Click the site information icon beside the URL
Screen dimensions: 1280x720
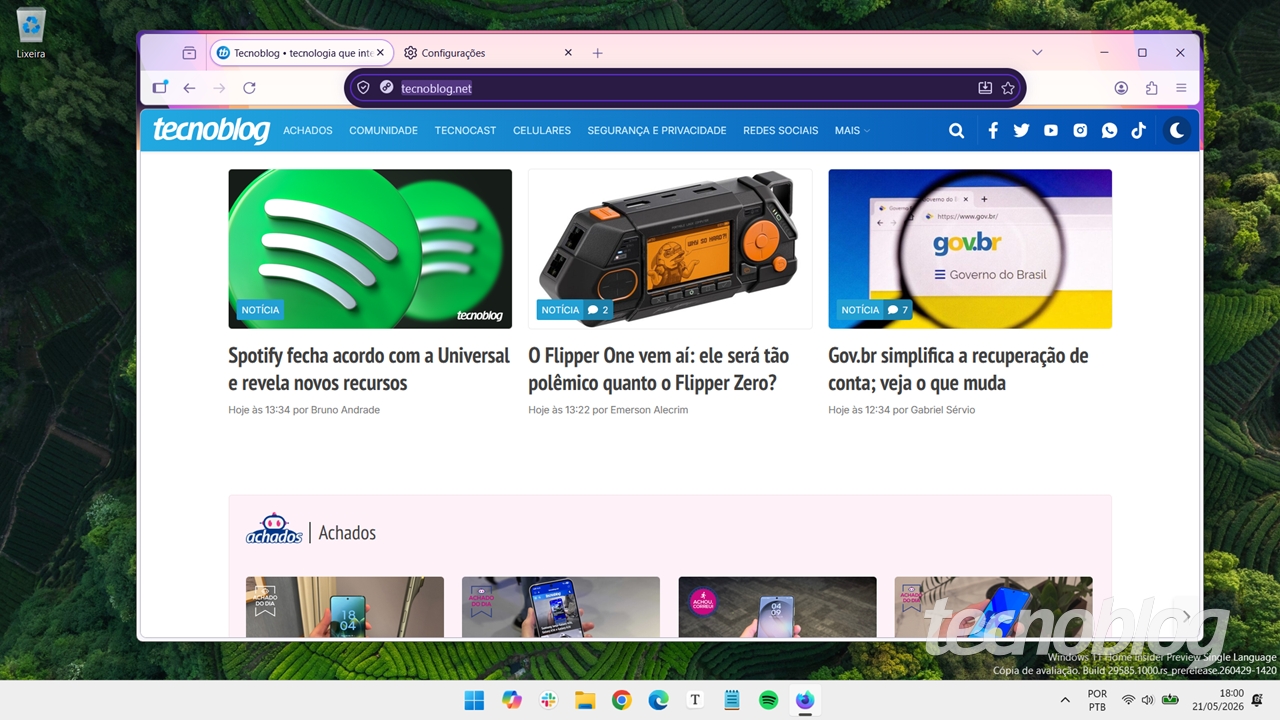tap(386, 88)
